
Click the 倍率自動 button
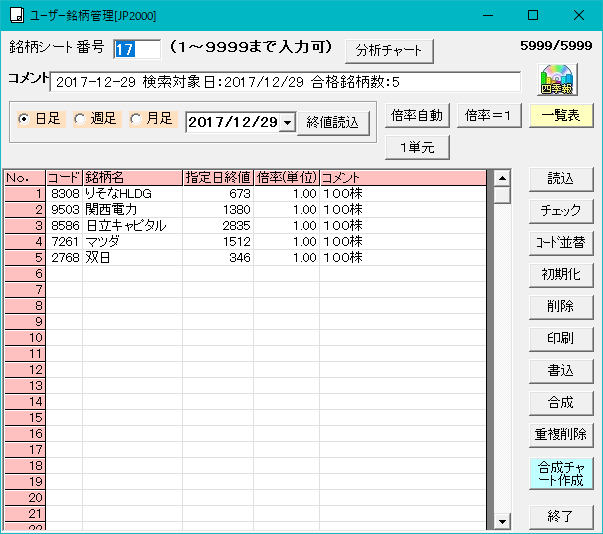pyautogui.click(x=417, y=115)
